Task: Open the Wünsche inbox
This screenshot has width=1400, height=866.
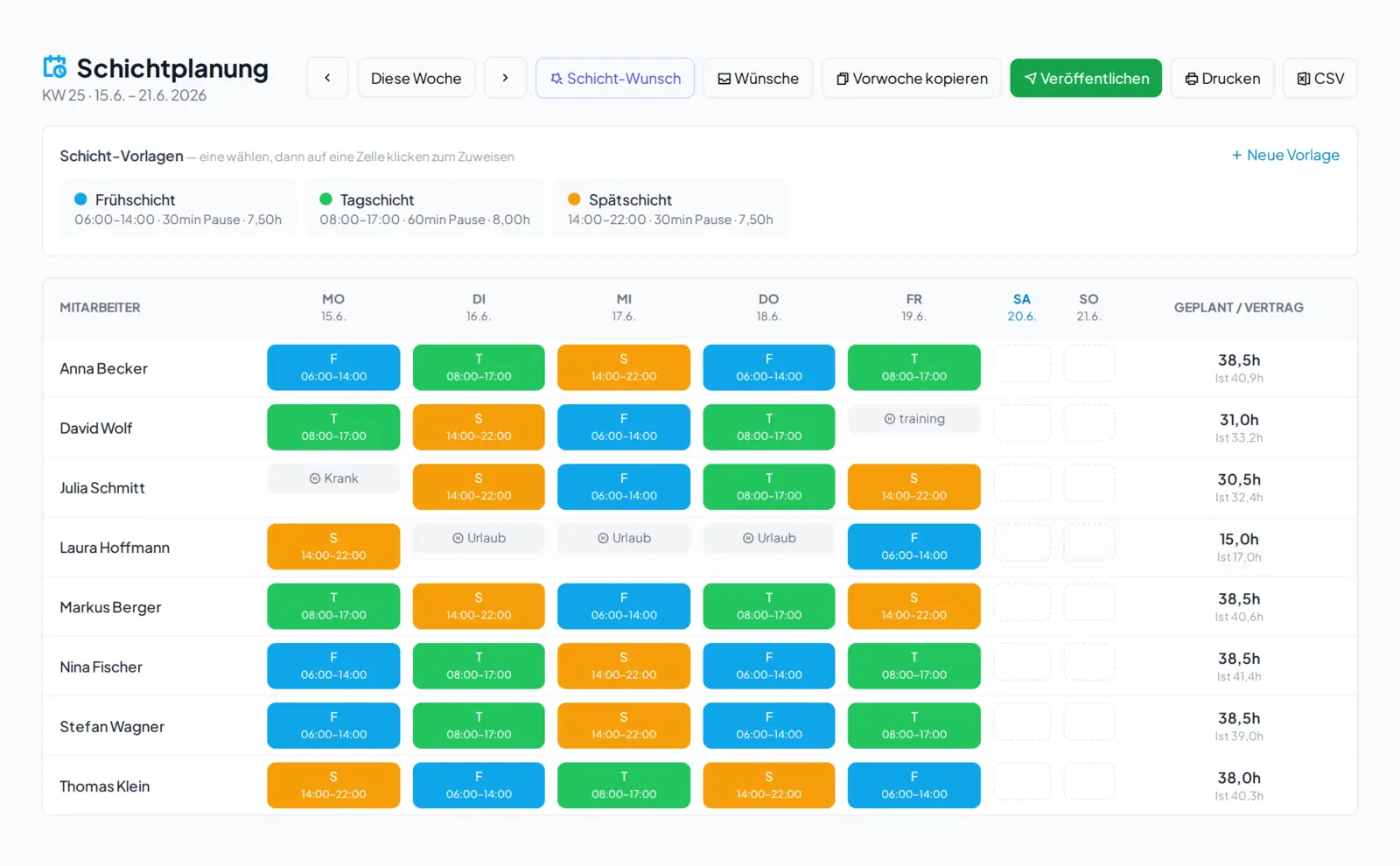Action: click(x=758, y=78)
